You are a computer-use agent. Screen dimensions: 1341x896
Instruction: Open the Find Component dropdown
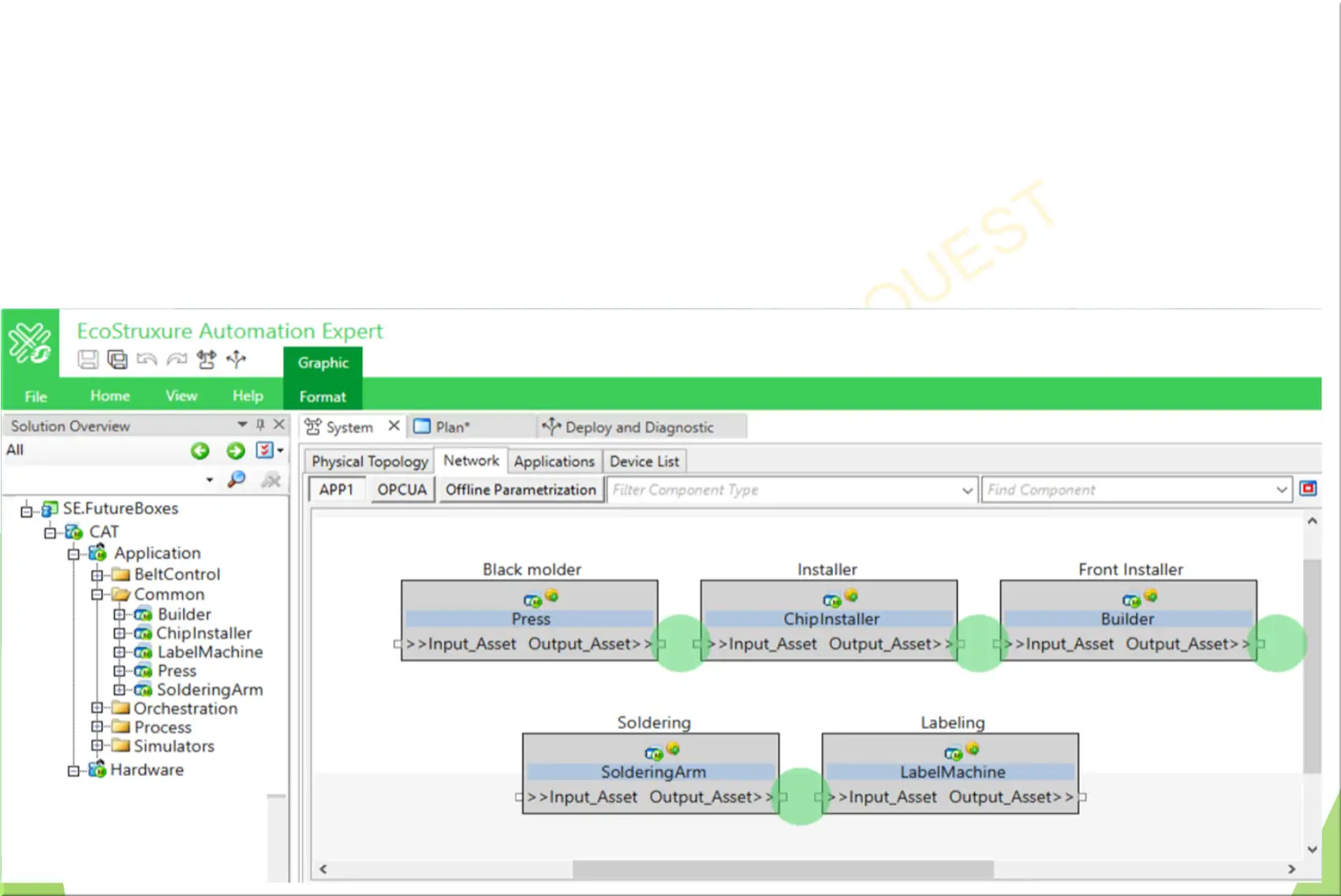click(x=1281, y=490)
